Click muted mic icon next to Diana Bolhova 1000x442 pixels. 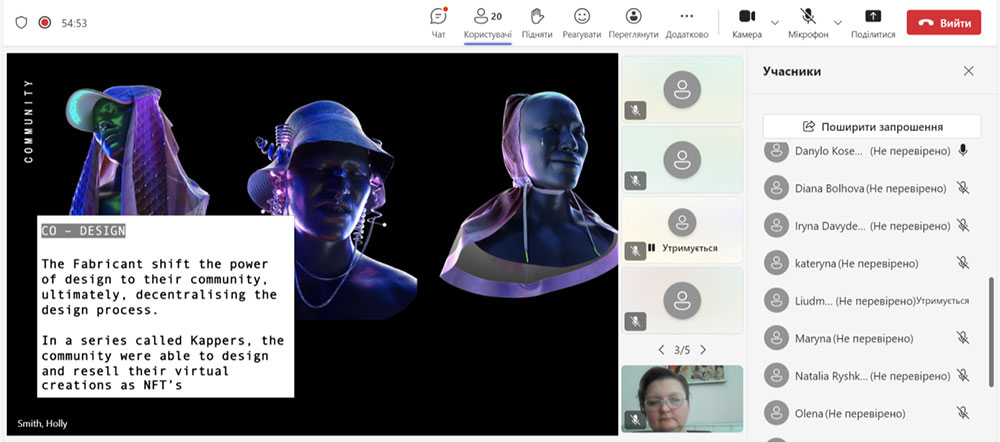pos(963,188)
